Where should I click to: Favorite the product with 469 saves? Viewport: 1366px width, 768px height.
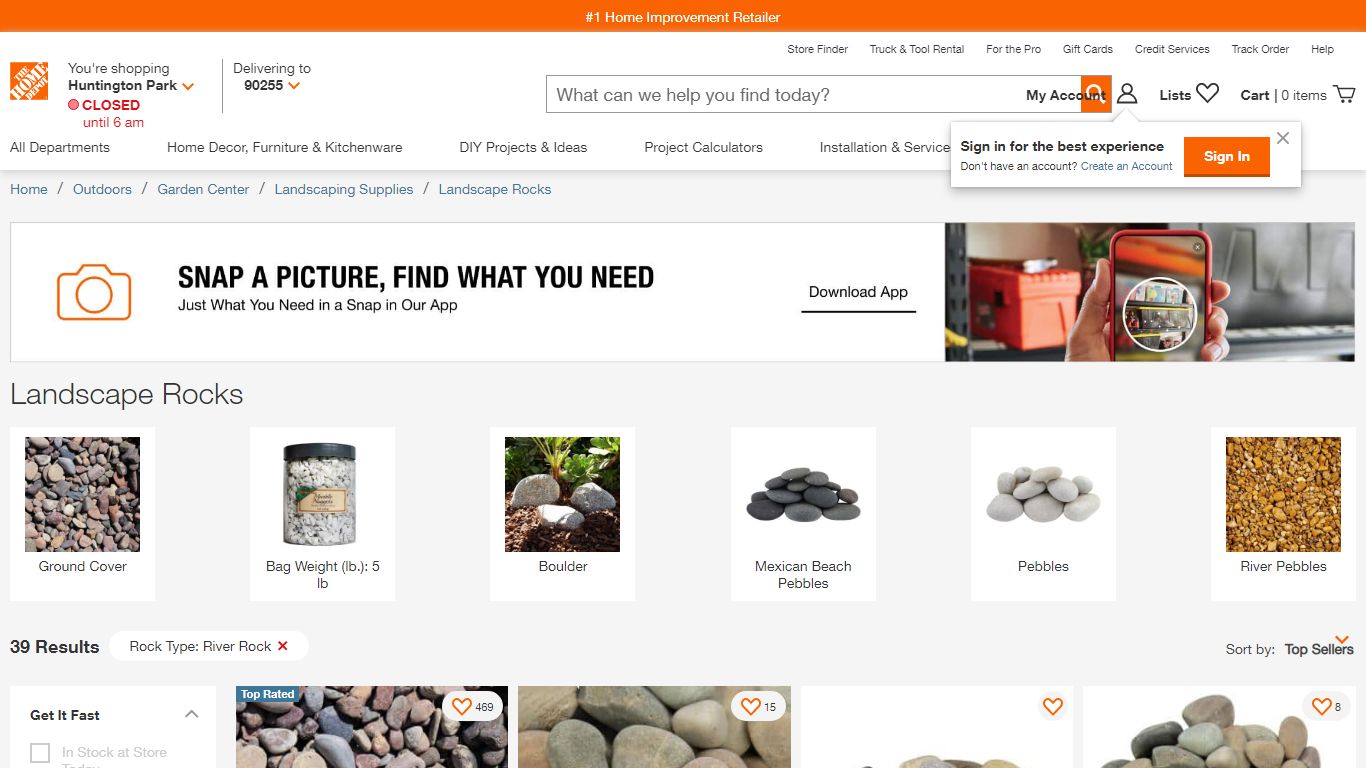pyautogui.click(x=462, y=706)
